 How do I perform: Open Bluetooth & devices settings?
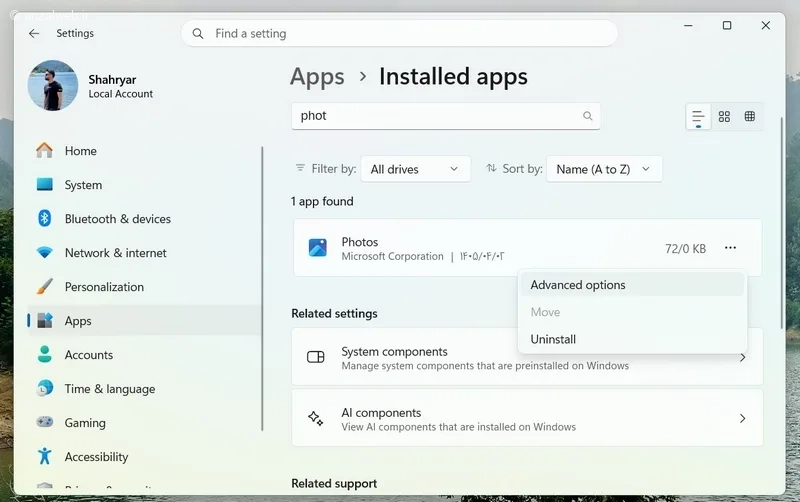point(144,218)
